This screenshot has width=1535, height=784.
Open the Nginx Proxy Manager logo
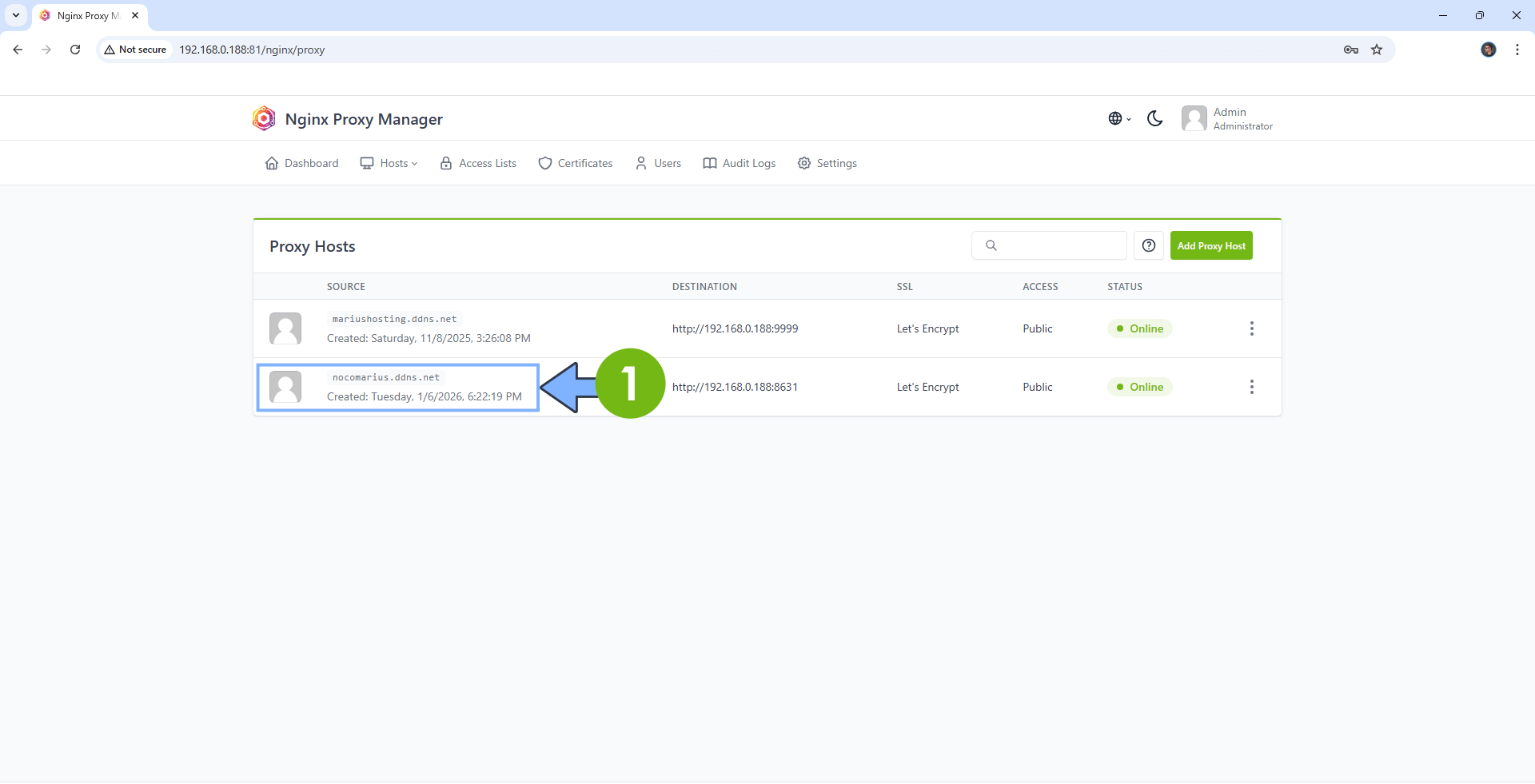pos(264,118)
